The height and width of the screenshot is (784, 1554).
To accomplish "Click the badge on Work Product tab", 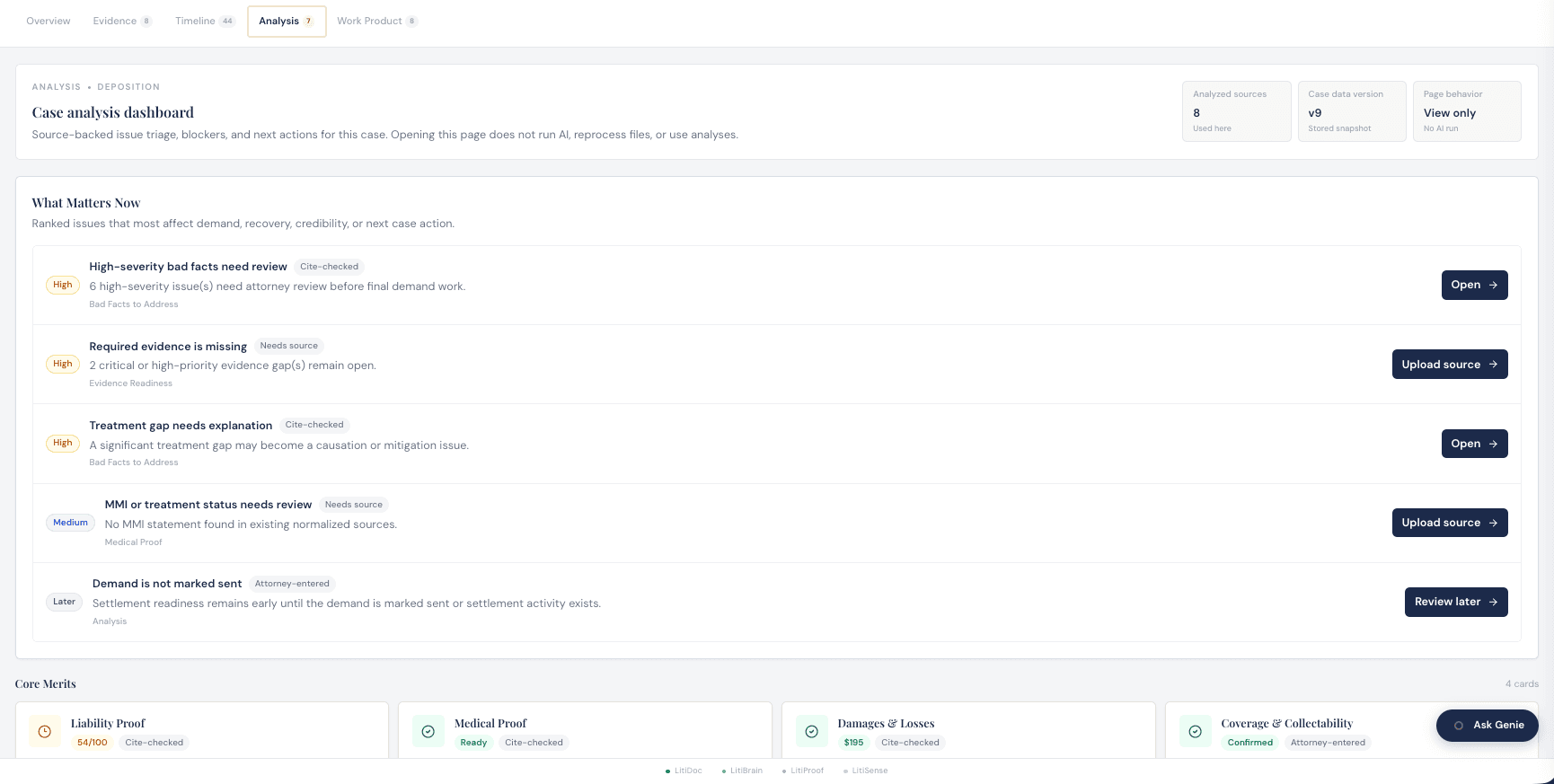I will pyautogui.click(x=411, y=21).
